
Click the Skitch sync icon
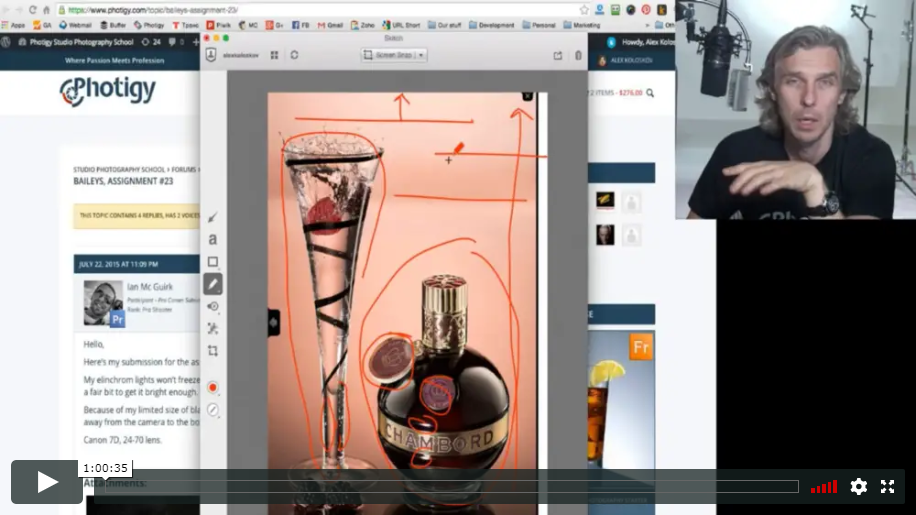[x=294, y=55]
